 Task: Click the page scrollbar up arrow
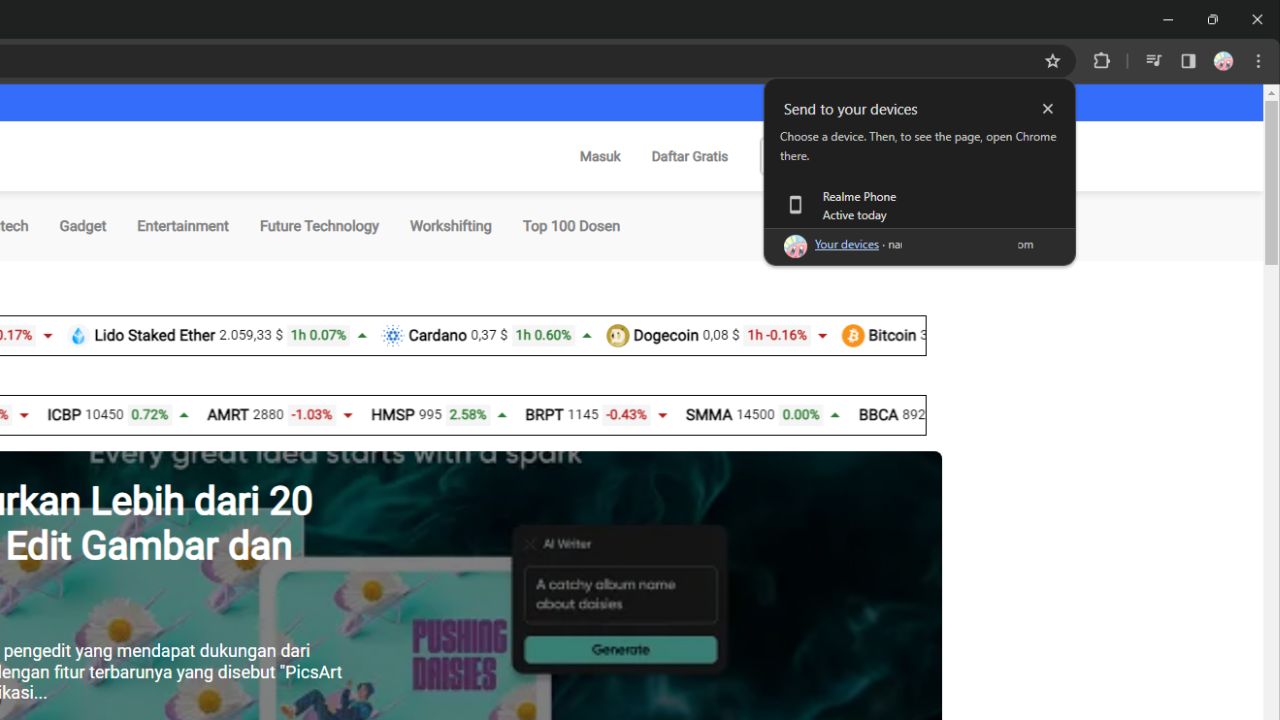click(x=1271, y=93)
